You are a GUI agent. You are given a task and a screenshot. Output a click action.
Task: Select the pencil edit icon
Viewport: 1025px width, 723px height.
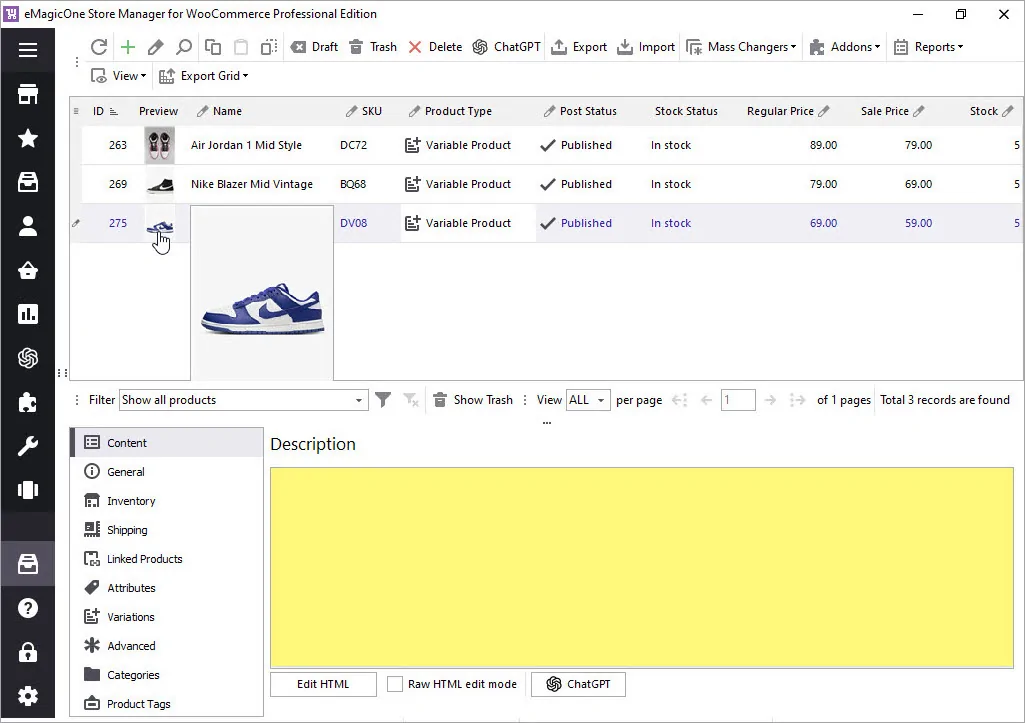click(x=154, y=46)
